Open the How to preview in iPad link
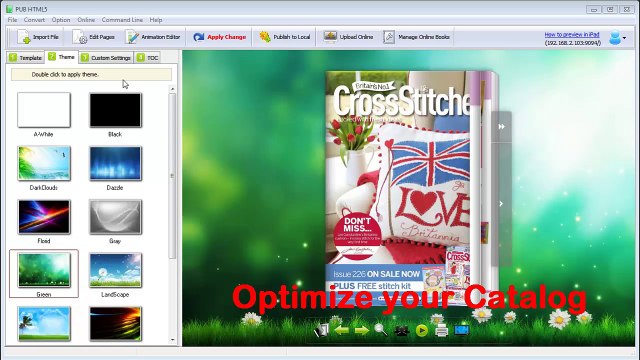This screenshot has width=640, height=360. 572,35
